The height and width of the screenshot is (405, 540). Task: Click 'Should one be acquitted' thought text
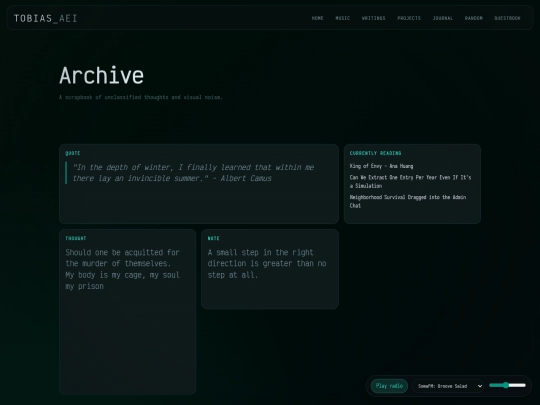[x=123, y=269]
